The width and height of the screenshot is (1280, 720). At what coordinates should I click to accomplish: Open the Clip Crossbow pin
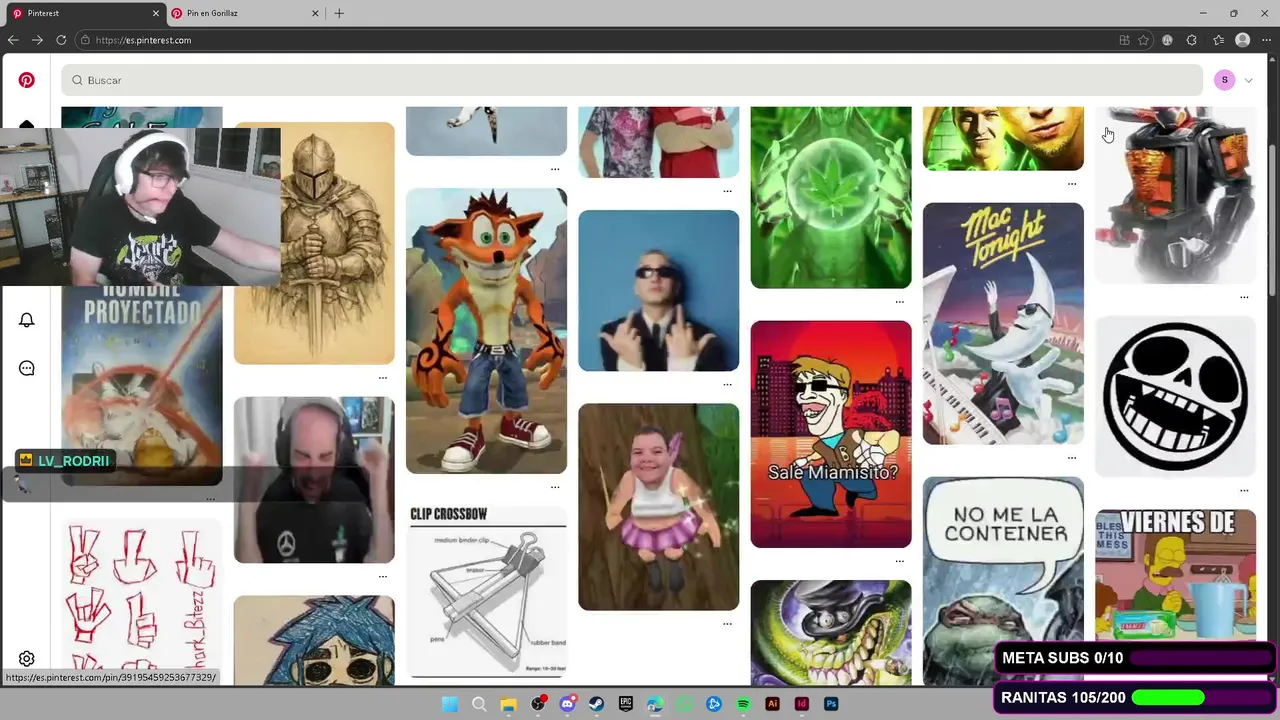486,594
